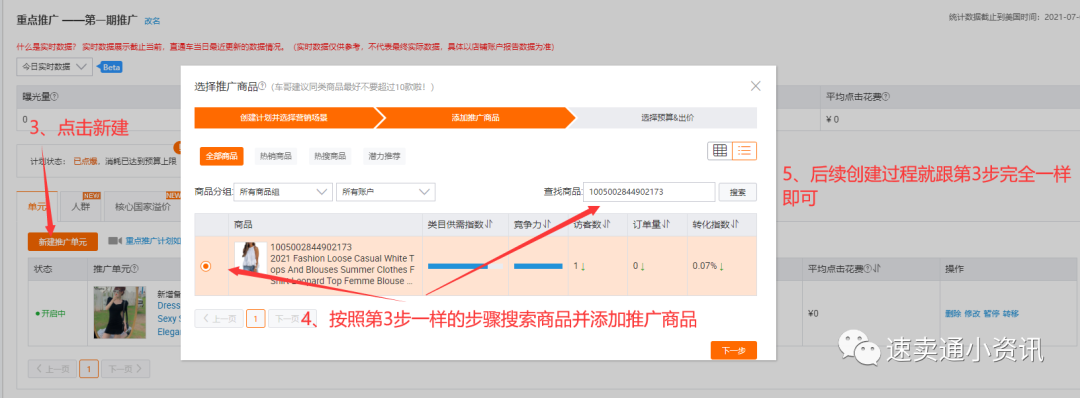
Task: Switch to grid view icon in dialog
Action: point(720,151)
